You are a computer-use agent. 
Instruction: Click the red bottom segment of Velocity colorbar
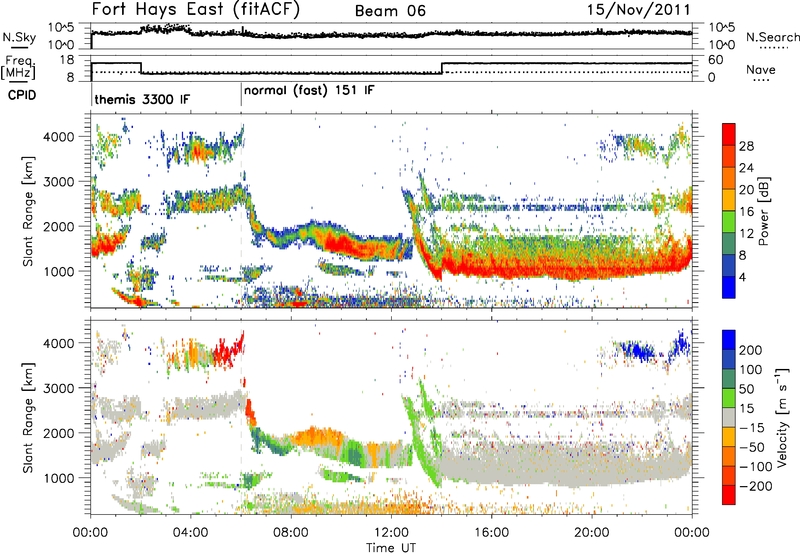point(729,495)
